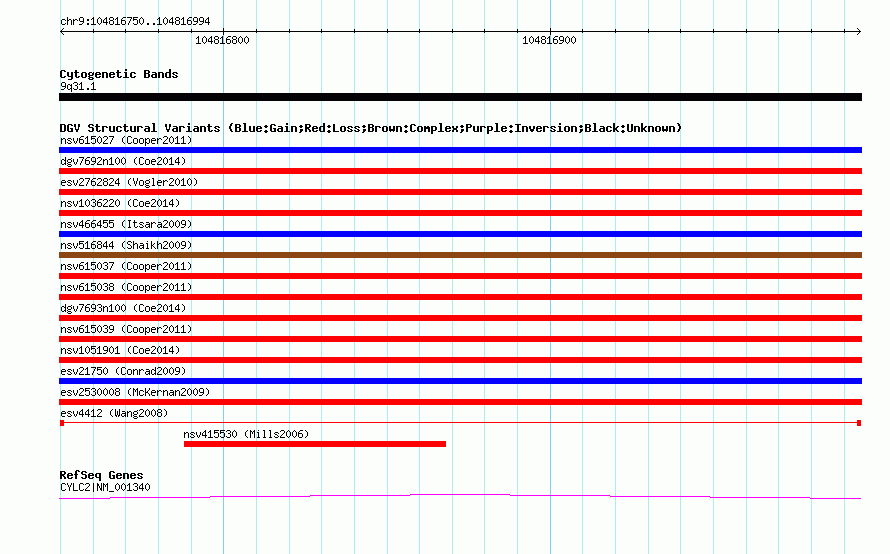Viewport: 890px width, 554px height.
Task: Click the 104816800 ruler tick label
Action: [222, 40]
